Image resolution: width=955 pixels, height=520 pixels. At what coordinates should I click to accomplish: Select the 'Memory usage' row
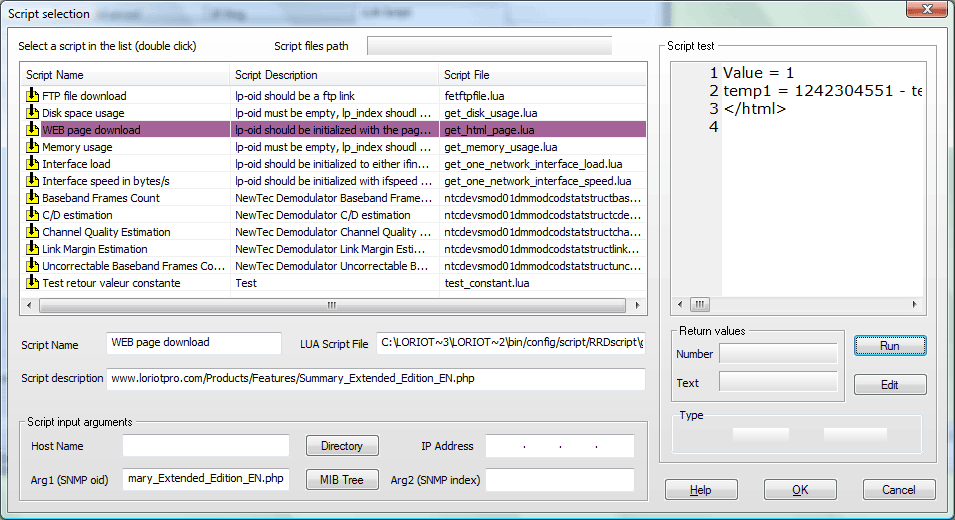(x=333, y=147)
